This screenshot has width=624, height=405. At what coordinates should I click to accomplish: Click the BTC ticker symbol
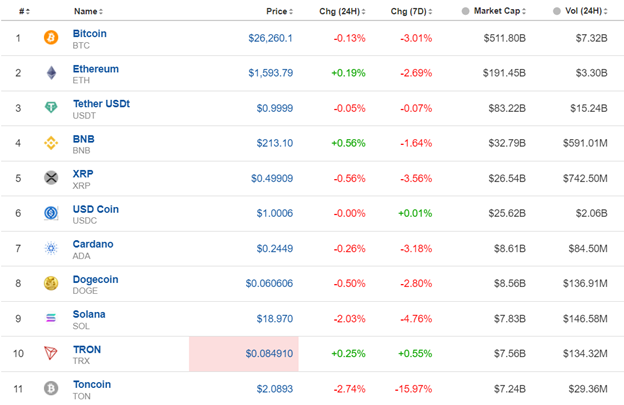(81, 46)
